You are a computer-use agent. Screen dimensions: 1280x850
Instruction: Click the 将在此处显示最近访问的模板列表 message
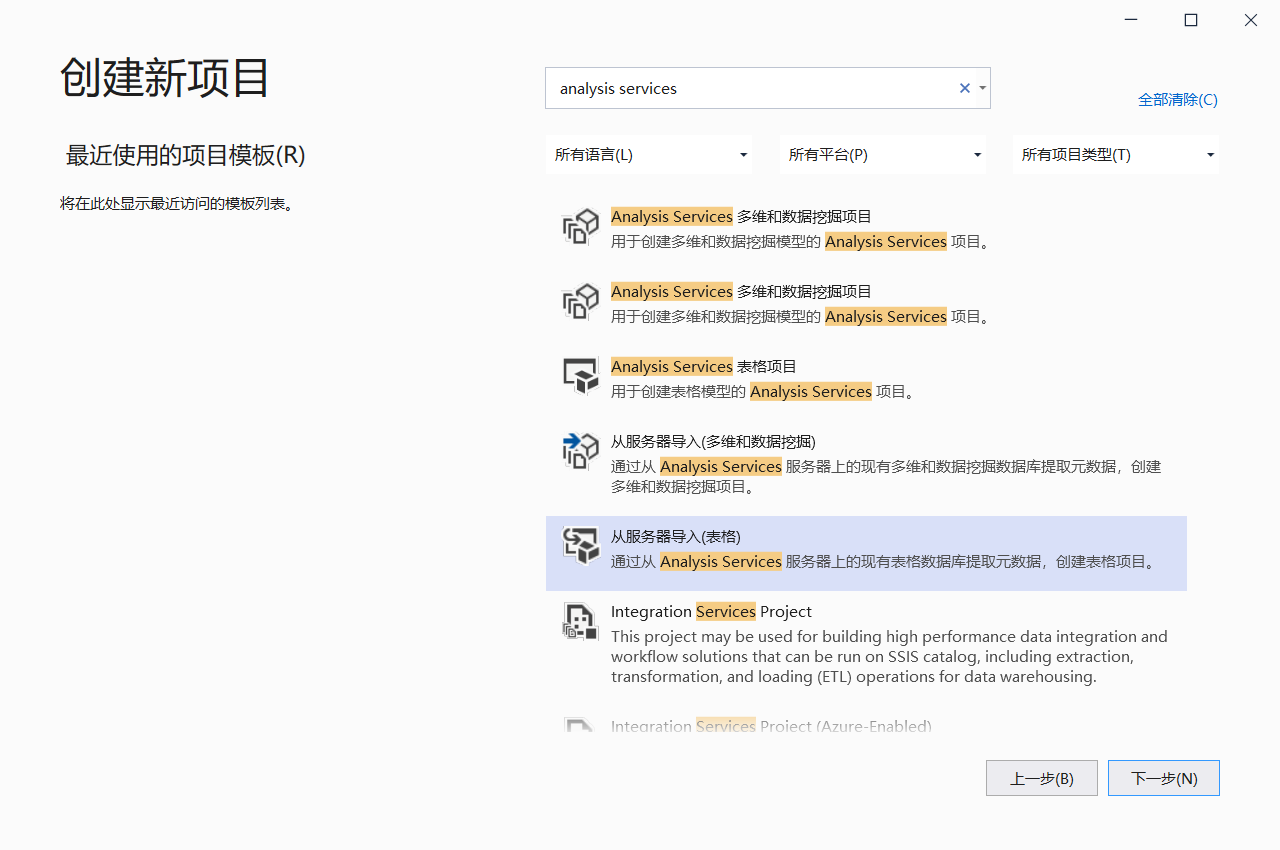(x=176, y=204)
